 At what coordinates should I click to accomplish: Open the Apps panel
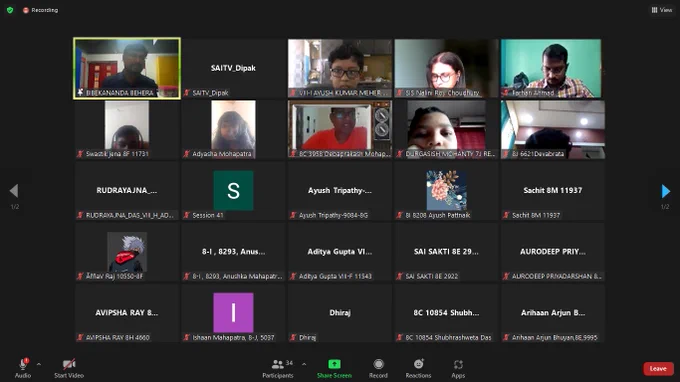pos(458,368)
